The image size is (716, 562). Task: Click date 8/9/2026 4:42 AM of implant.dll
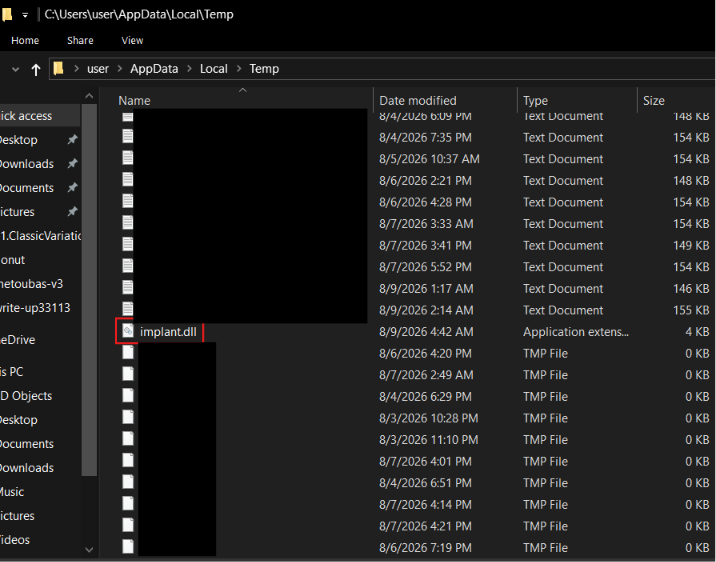tap(426, 332)
